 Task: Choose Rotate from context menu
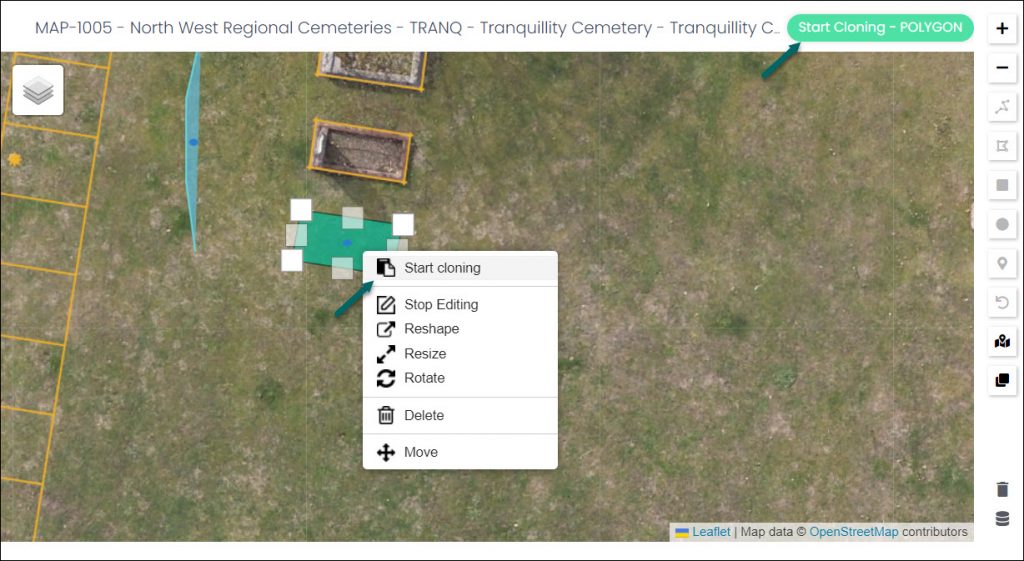[460, 377]
